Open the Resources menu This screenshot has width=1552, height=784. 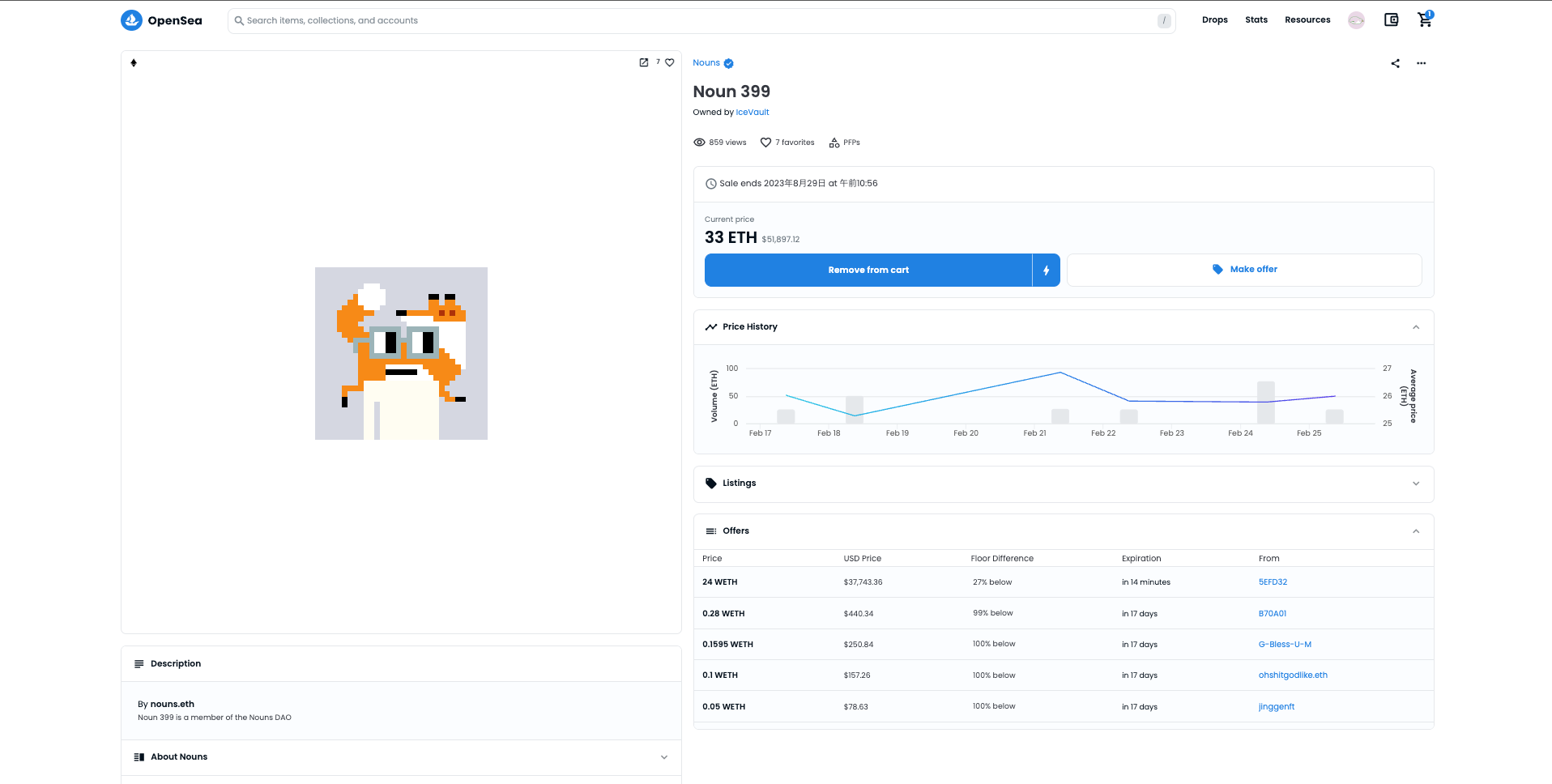(1307, 20)
